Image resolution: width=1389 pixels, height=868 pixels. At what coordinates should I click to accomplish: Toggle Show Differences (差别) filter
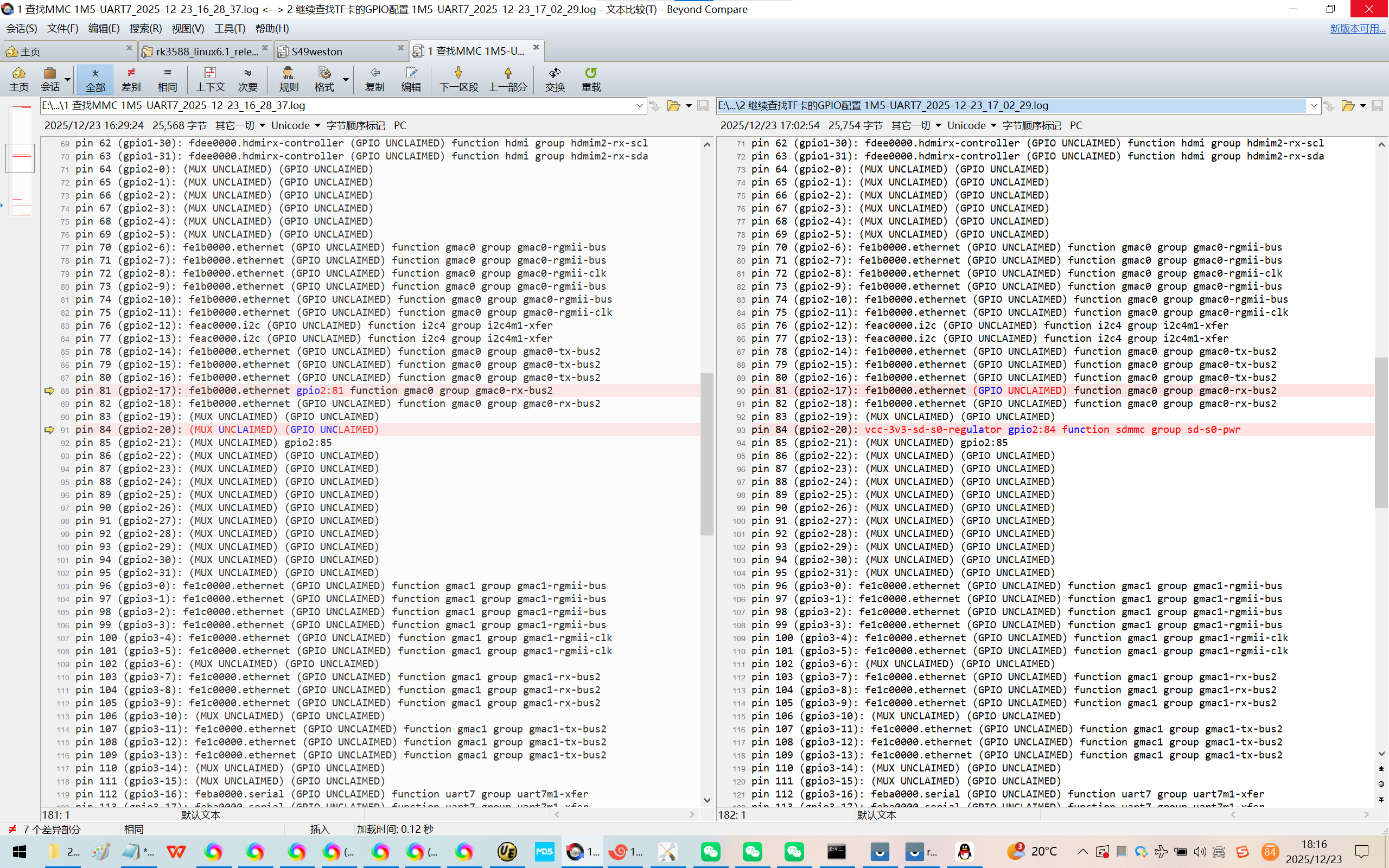tap(131, 79)
